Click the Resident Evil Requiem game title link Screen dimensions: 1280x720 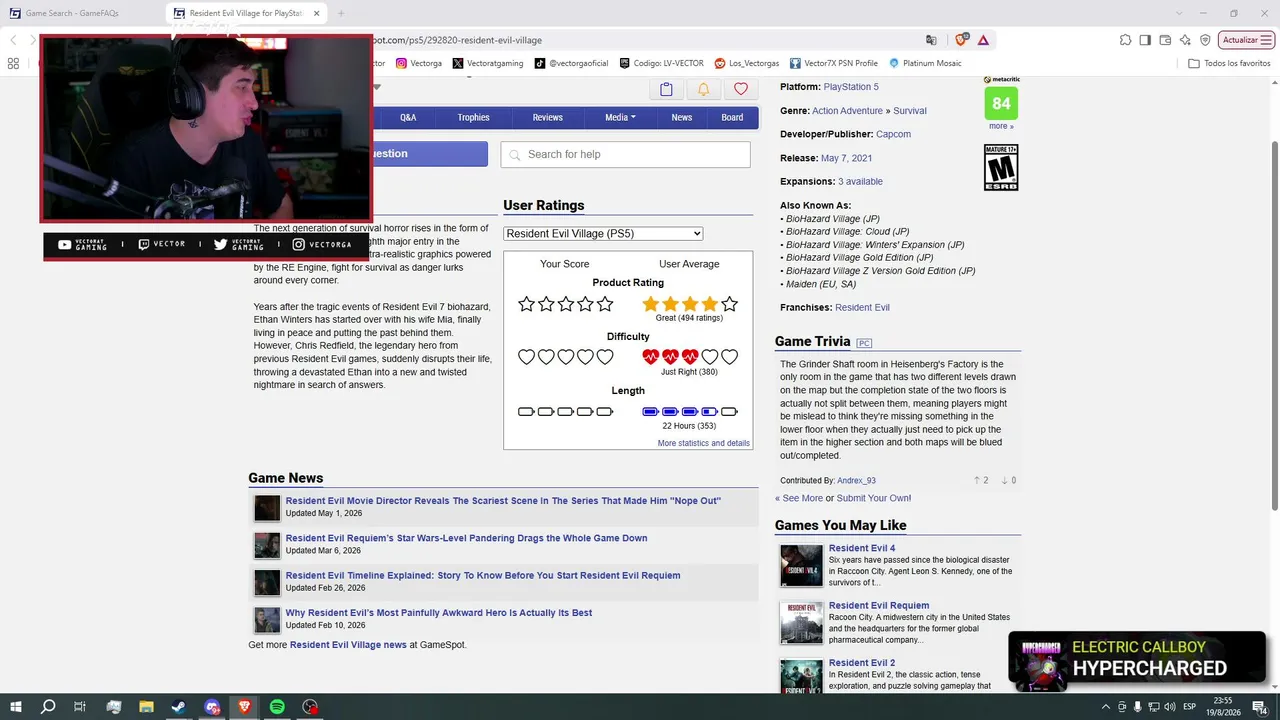click(x=879, y=605)
